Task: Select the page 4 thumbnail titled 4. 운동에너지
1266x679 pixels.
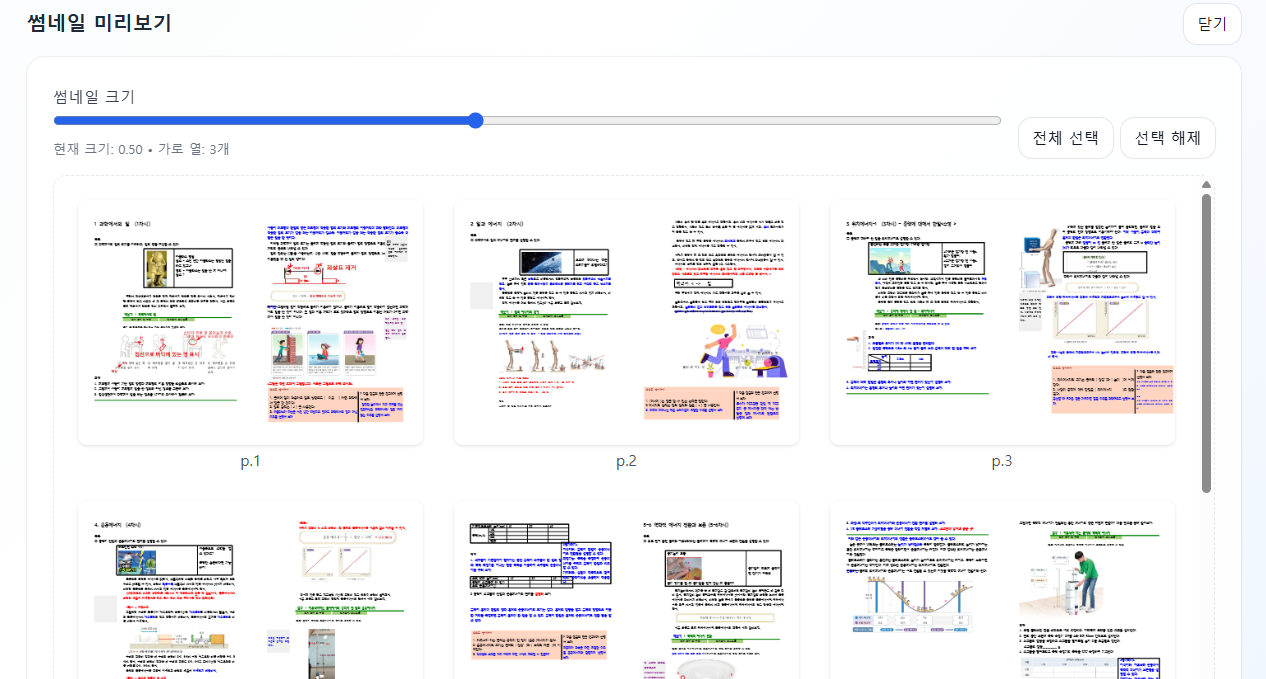Action: pos(250,590)
